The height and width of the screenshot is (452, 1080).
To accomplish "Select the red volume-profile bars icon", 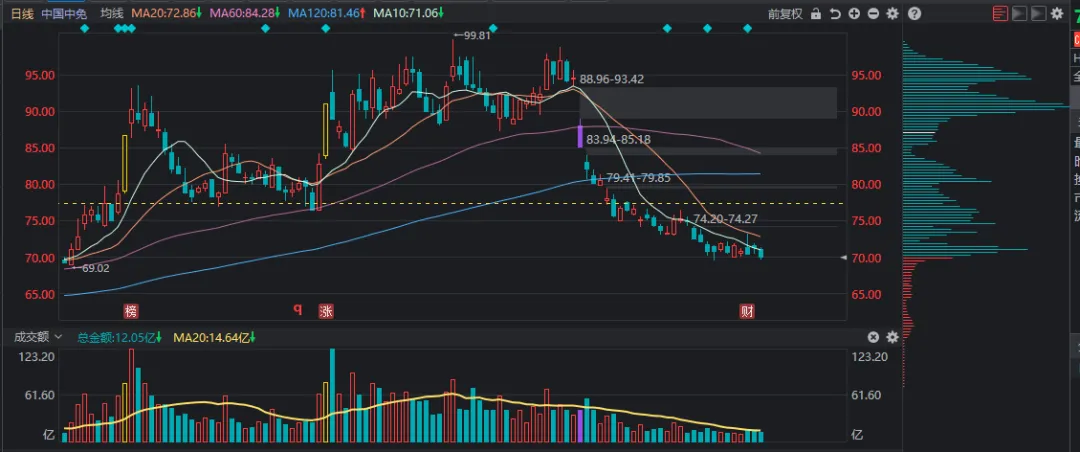I will (x=1000, y=13).
